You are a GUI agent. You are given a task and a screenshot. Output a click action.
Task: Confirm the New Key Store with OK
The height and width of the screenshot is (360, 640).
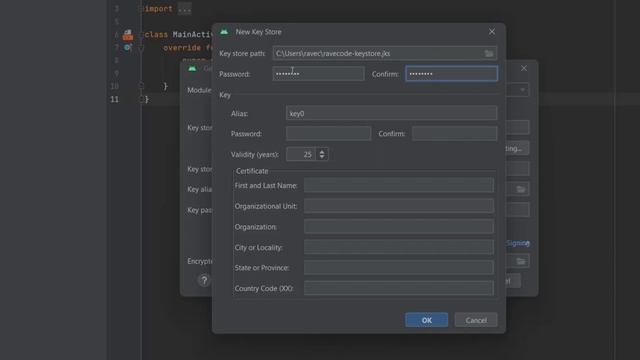click(x=427, y=320)
